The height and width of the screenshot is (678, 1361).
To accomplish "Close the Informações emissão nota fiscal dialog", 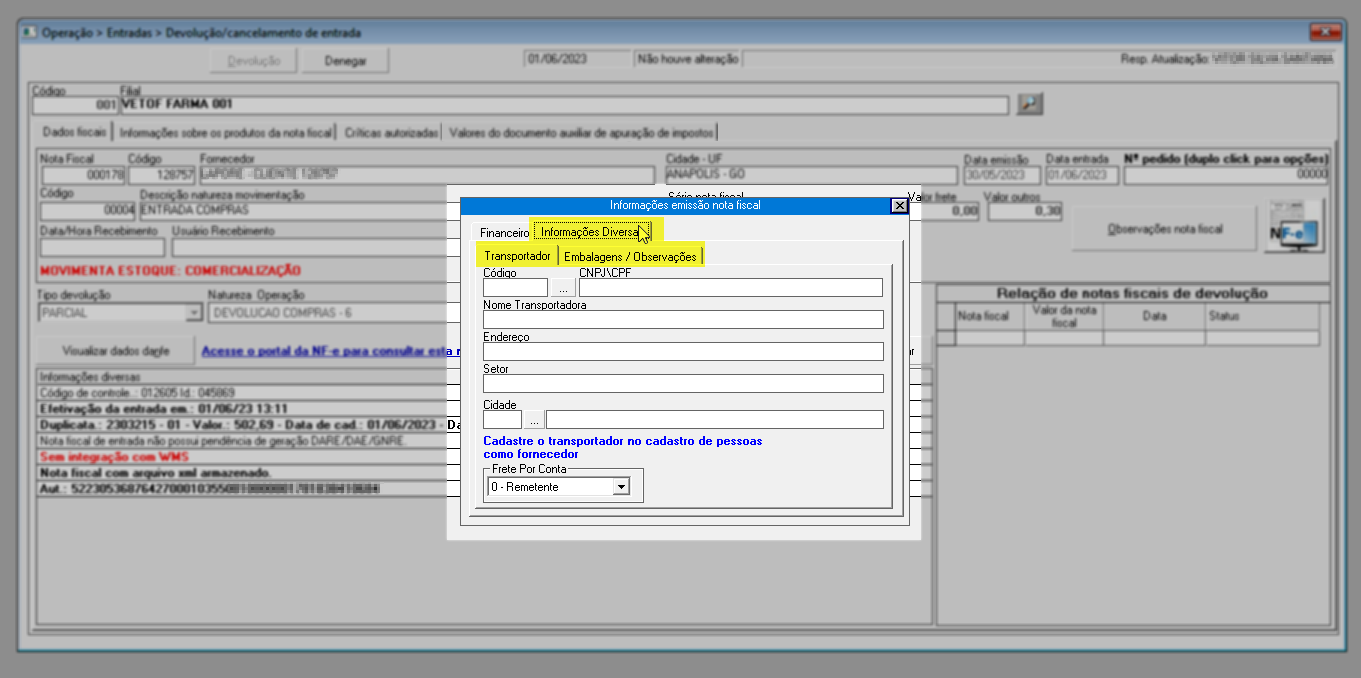I will point(899,205).
